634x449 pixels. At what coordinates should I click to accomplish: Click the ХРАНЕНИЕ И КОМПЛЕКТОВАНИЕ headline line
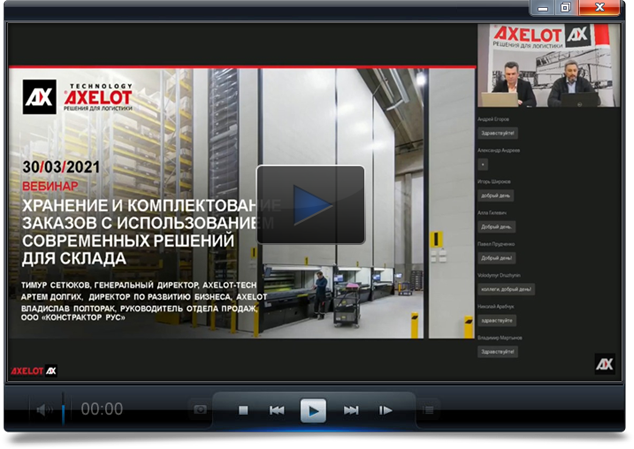click(151, 205)
